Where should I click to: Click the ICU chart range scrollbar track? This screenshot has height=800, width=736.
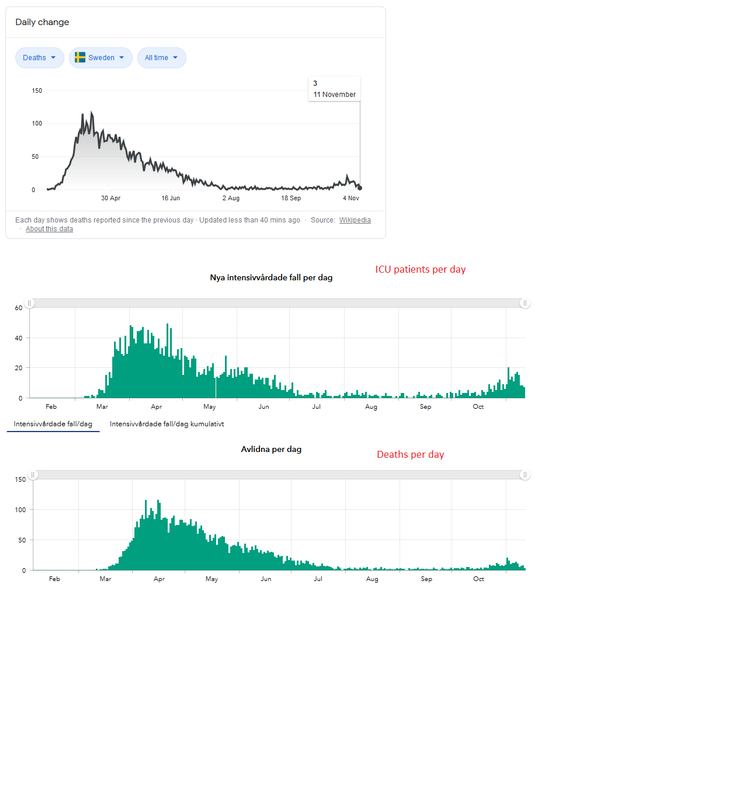click(277, 303)
